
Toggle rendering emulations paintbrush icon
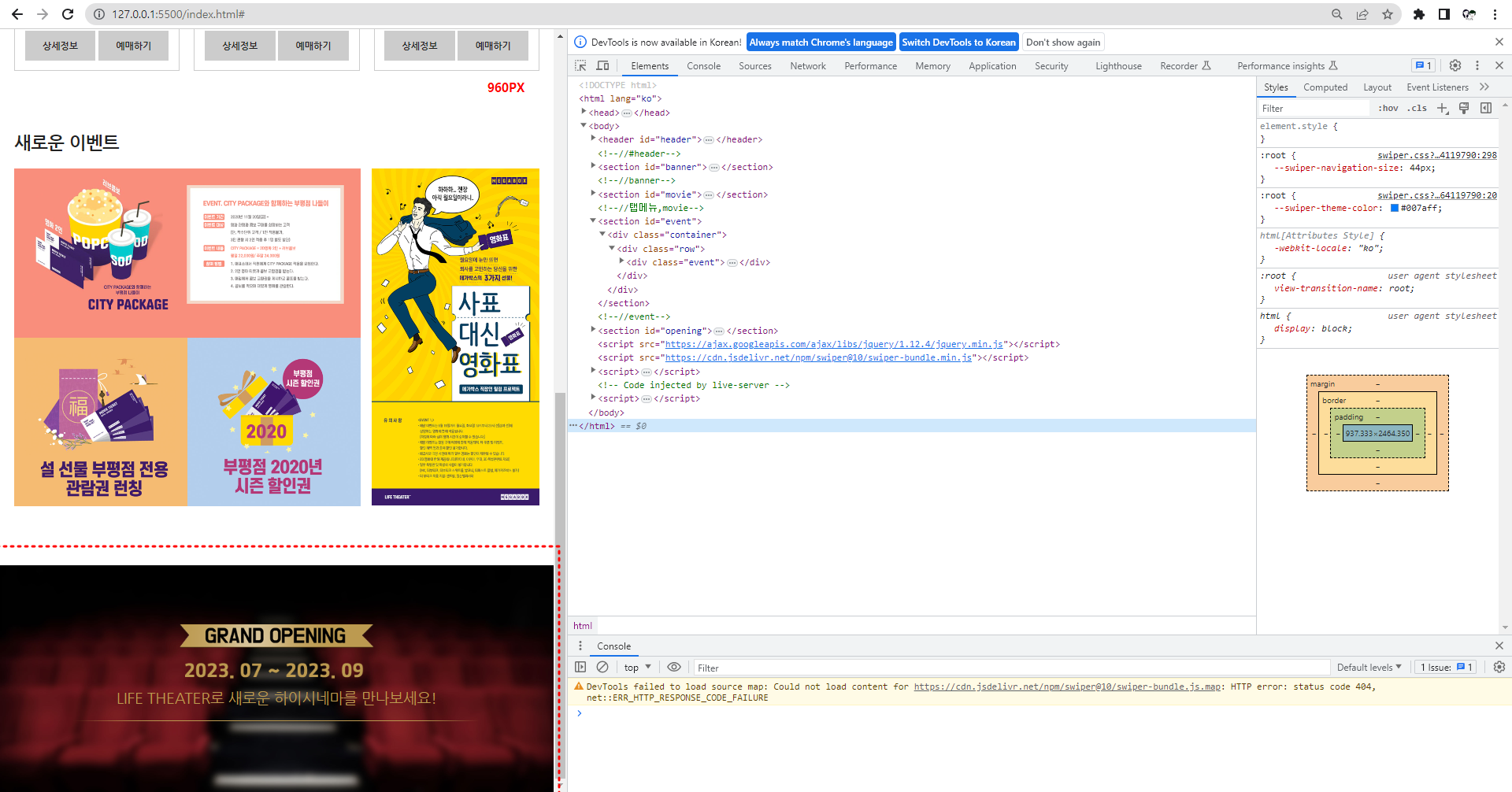(x=1464, y=109)
